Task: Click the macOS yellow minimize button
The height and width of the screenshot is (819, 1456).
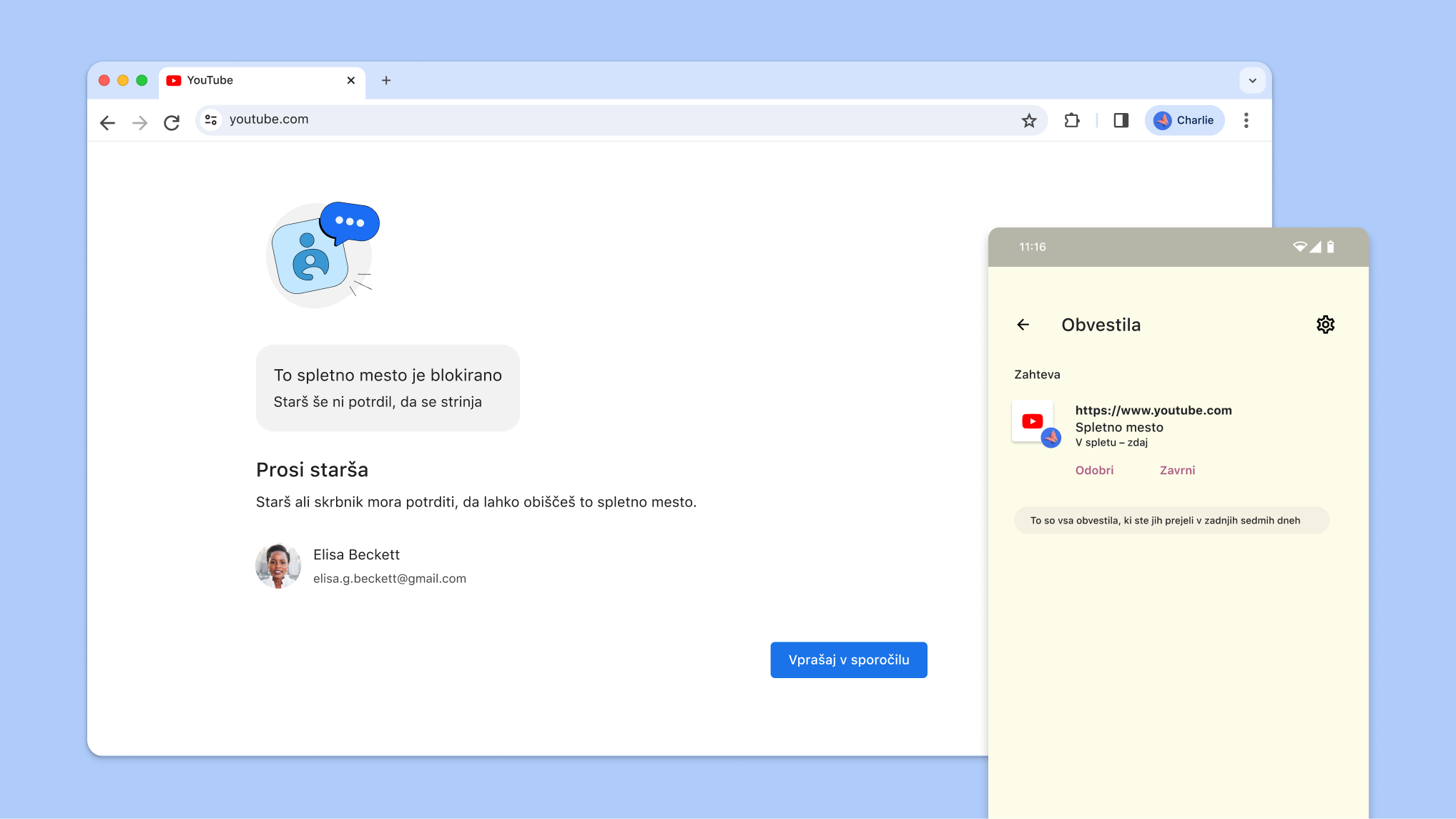Action: pyautogui.click(x=123, y=80)
